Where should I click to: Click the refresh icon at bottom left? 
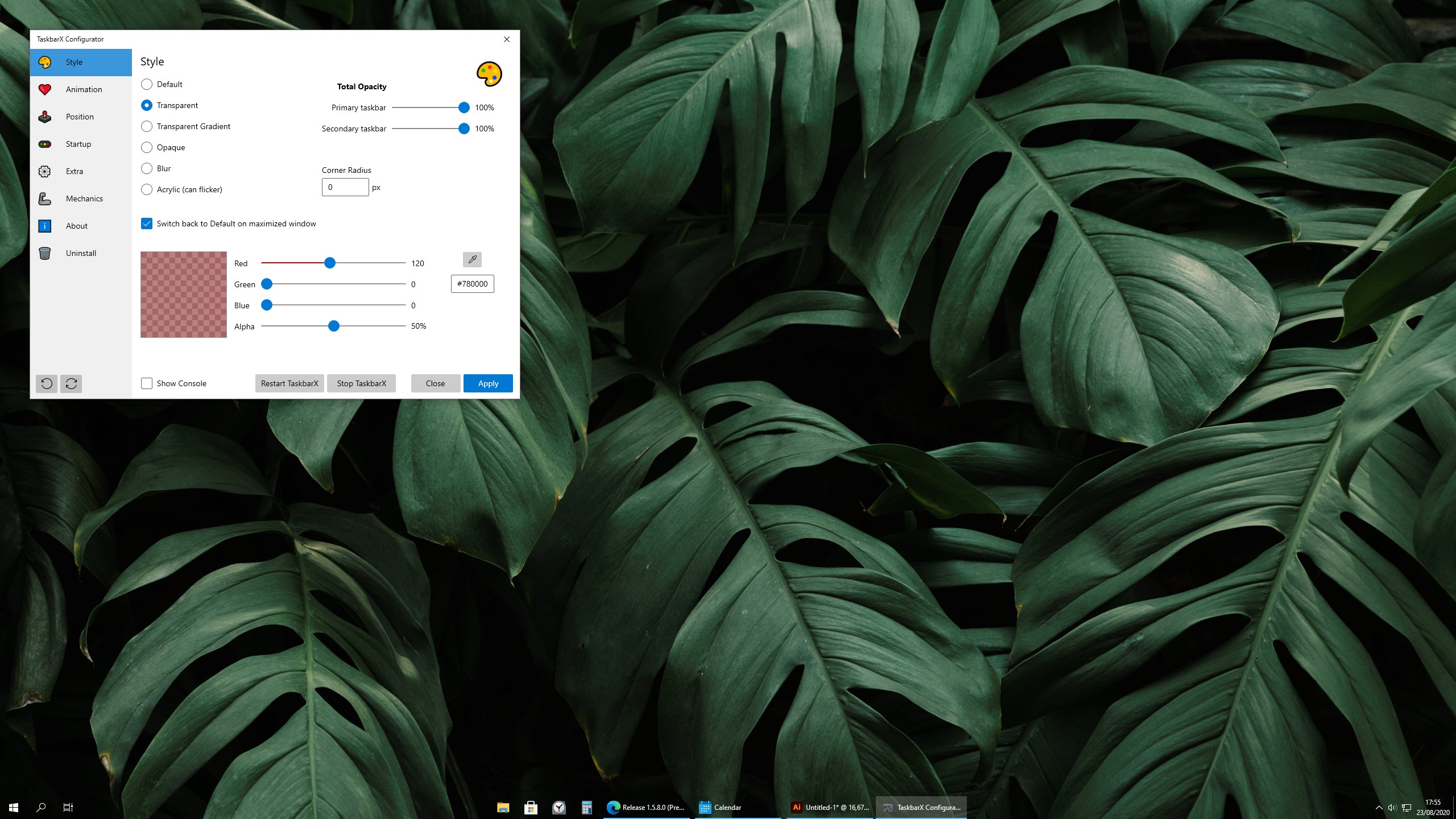tap(71, 383)
